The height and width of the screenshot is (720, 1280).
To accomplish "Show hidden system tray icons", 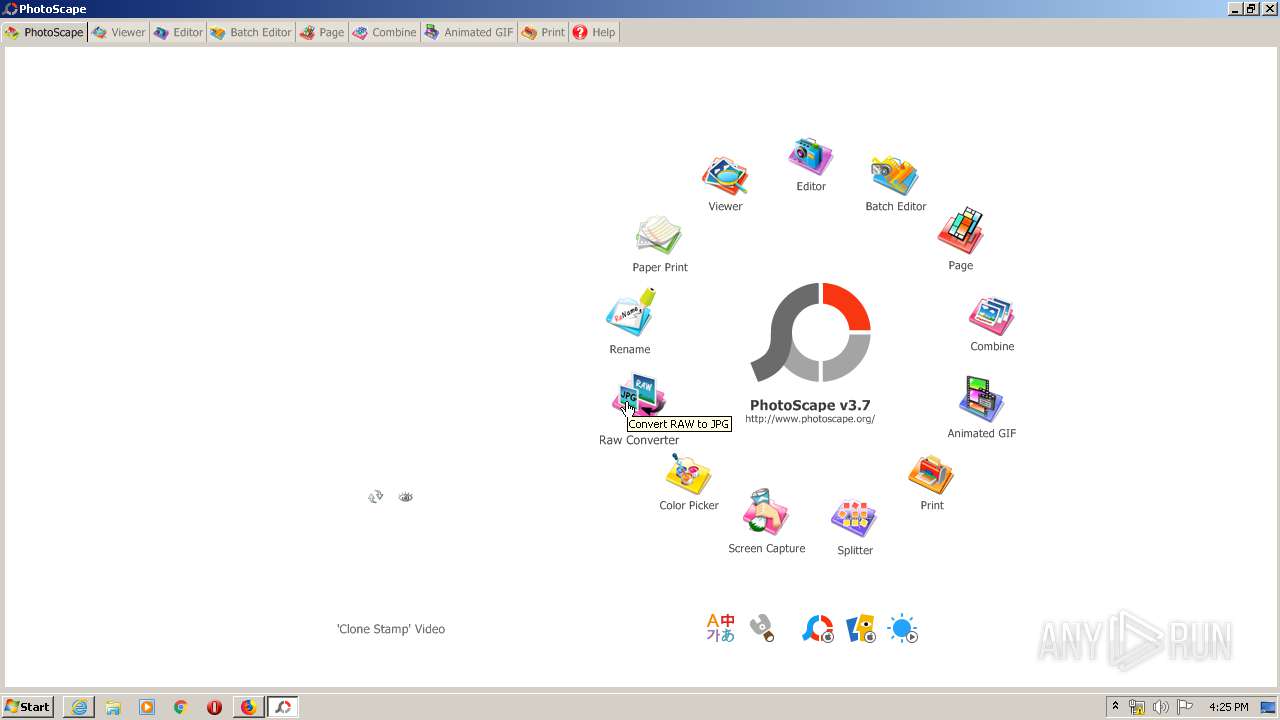I will [1115, 707].
